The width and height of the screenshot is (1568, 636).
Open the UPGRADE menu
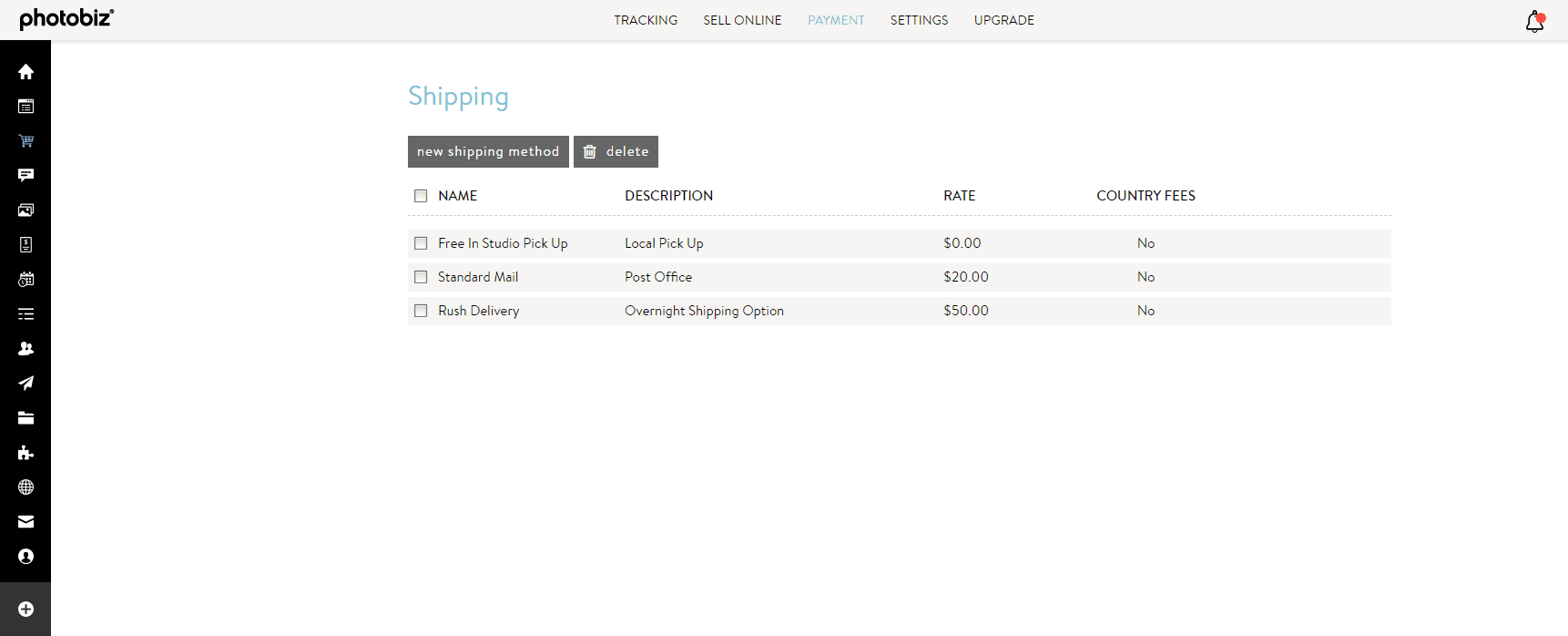tap(1004, 20)
